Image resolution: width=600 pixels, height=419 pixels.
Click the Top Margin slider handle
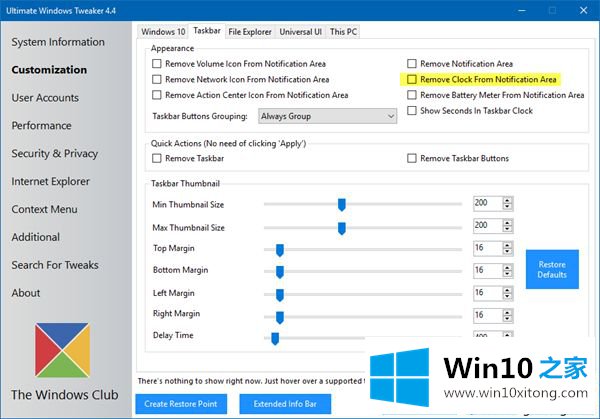pyautogui.click(x=280, y=250)
